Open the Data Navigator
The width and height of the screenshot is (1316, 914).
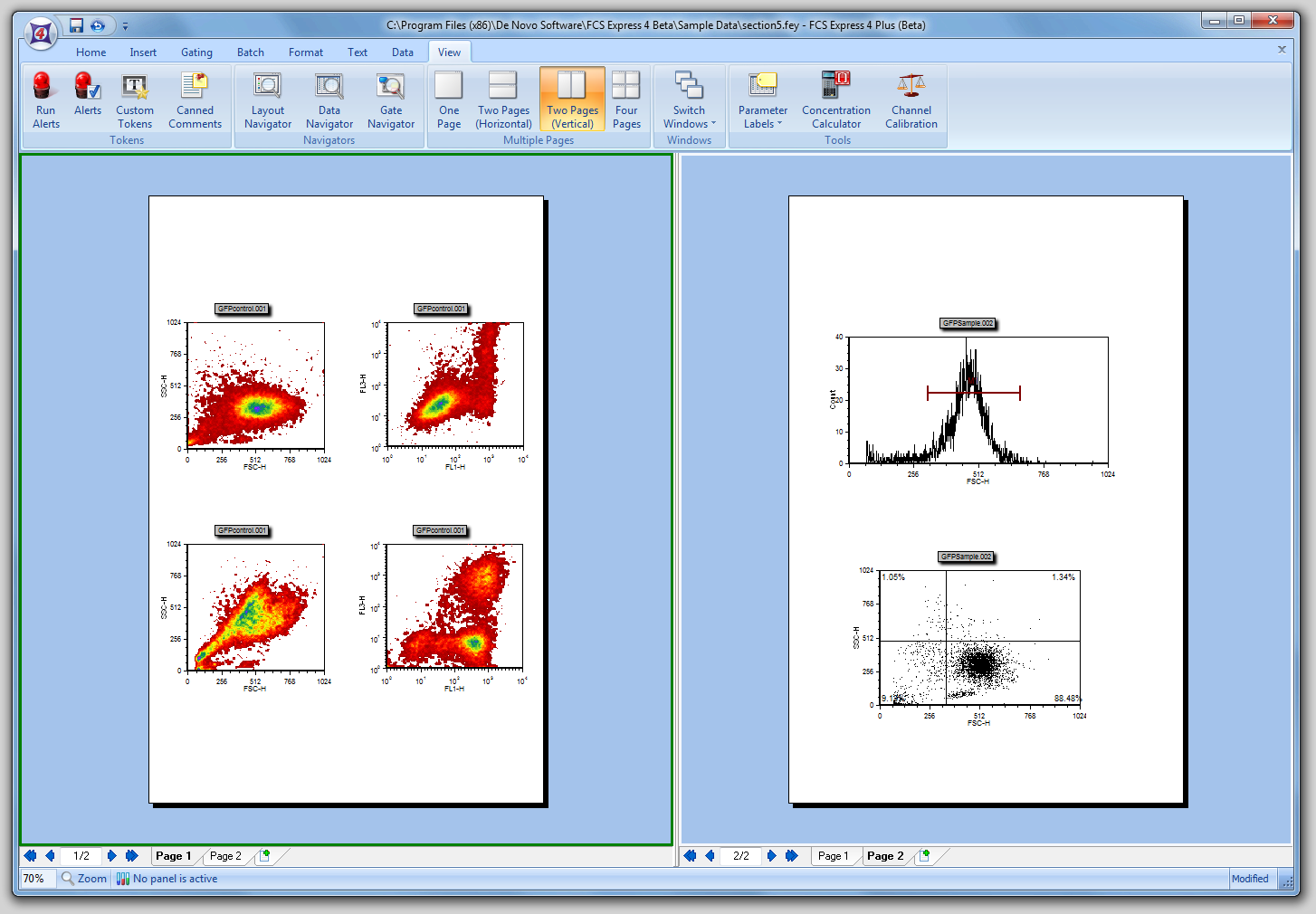tap(329, 100)
